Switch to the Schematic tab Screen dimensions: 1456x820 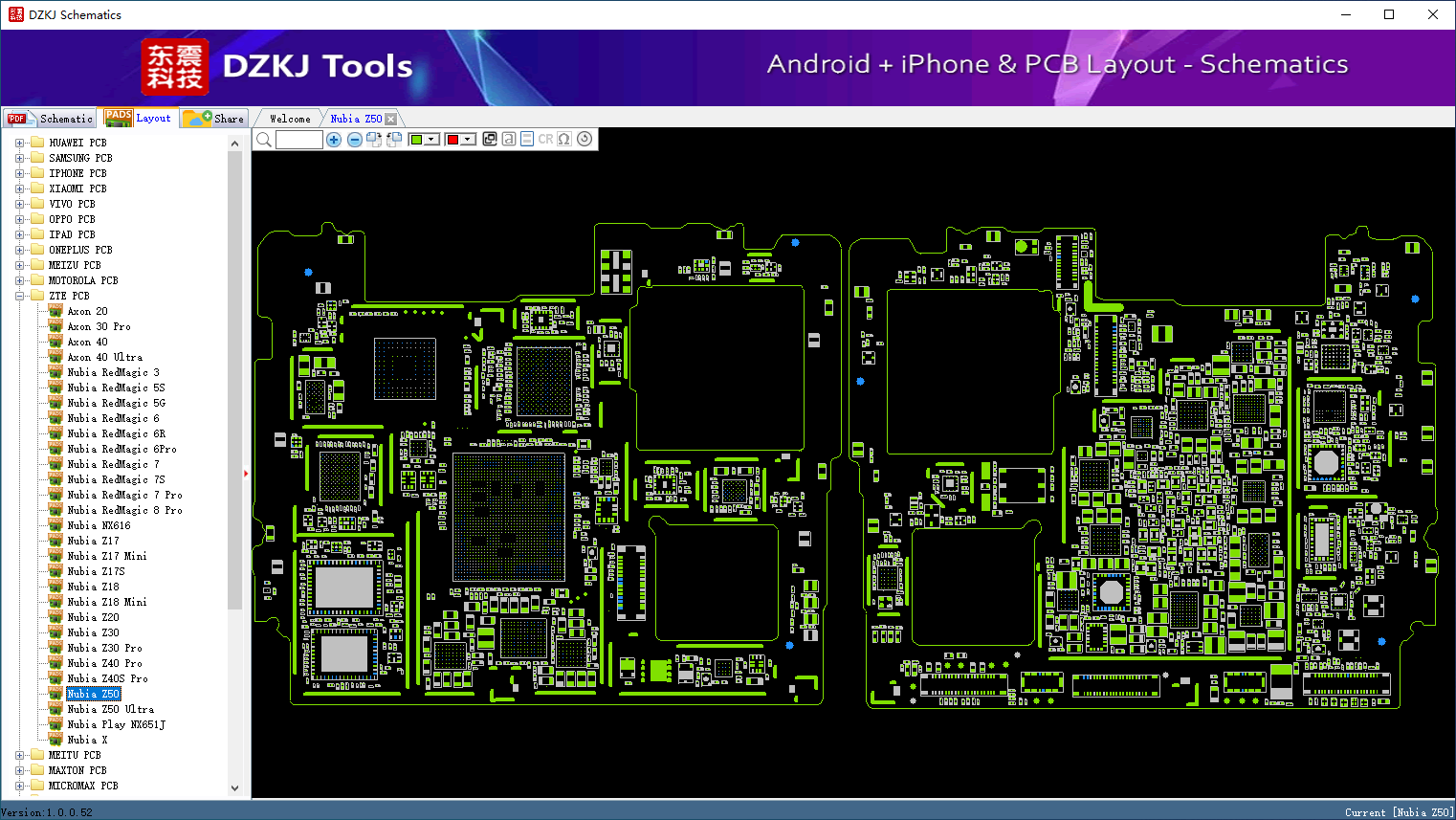click(50, 119)
